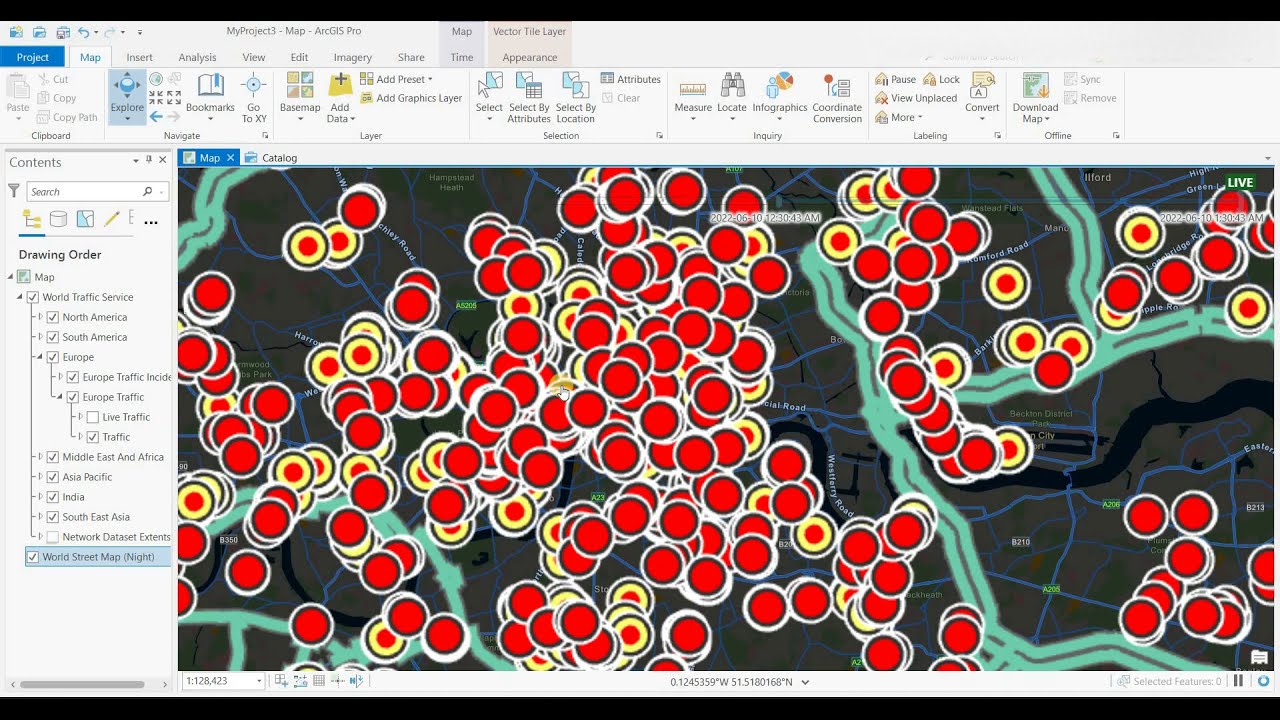The height and width of the screenshot is (720, 1280).
Task: Enable Network Dataset Extents layer
Action: [x=53, y=537]
